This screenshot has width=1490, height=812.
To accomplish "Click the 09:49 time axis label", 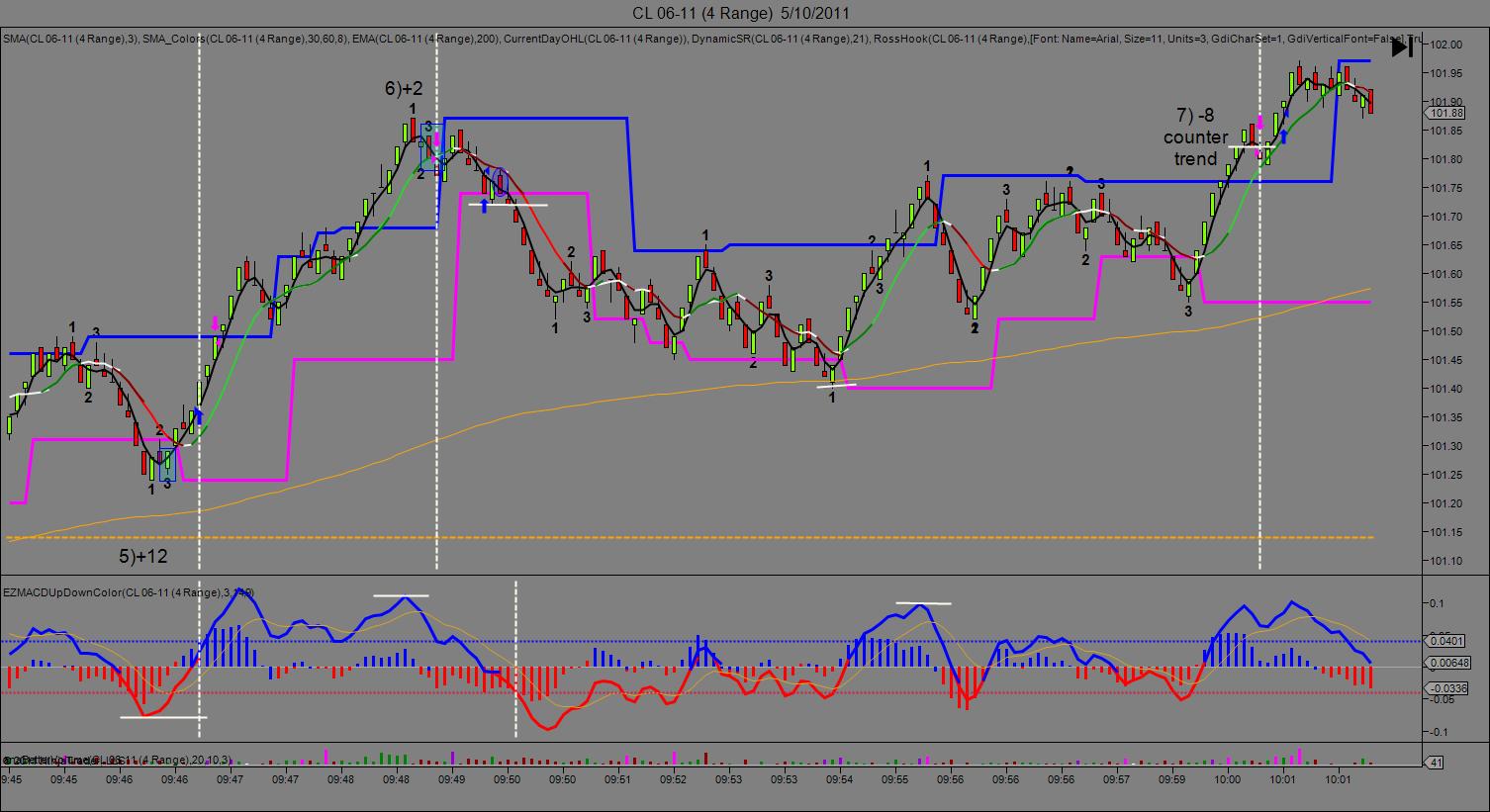I will pos(453,779).
